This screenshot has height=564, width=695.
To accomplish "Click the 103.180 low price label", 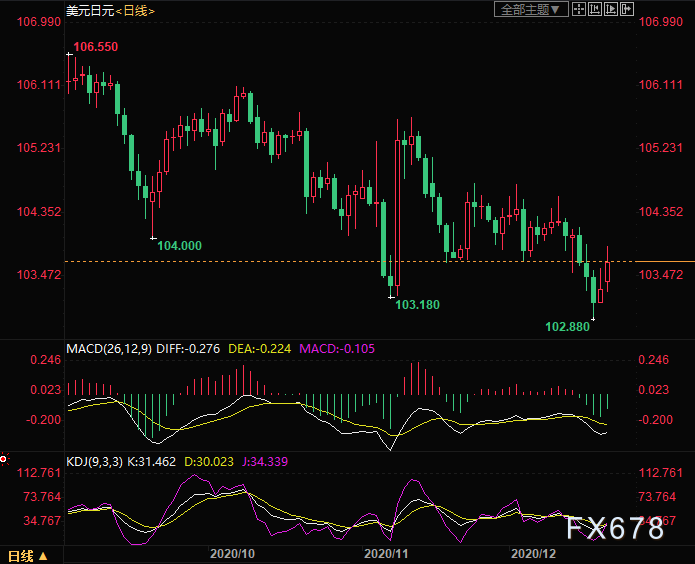I will tap(417, 304).
